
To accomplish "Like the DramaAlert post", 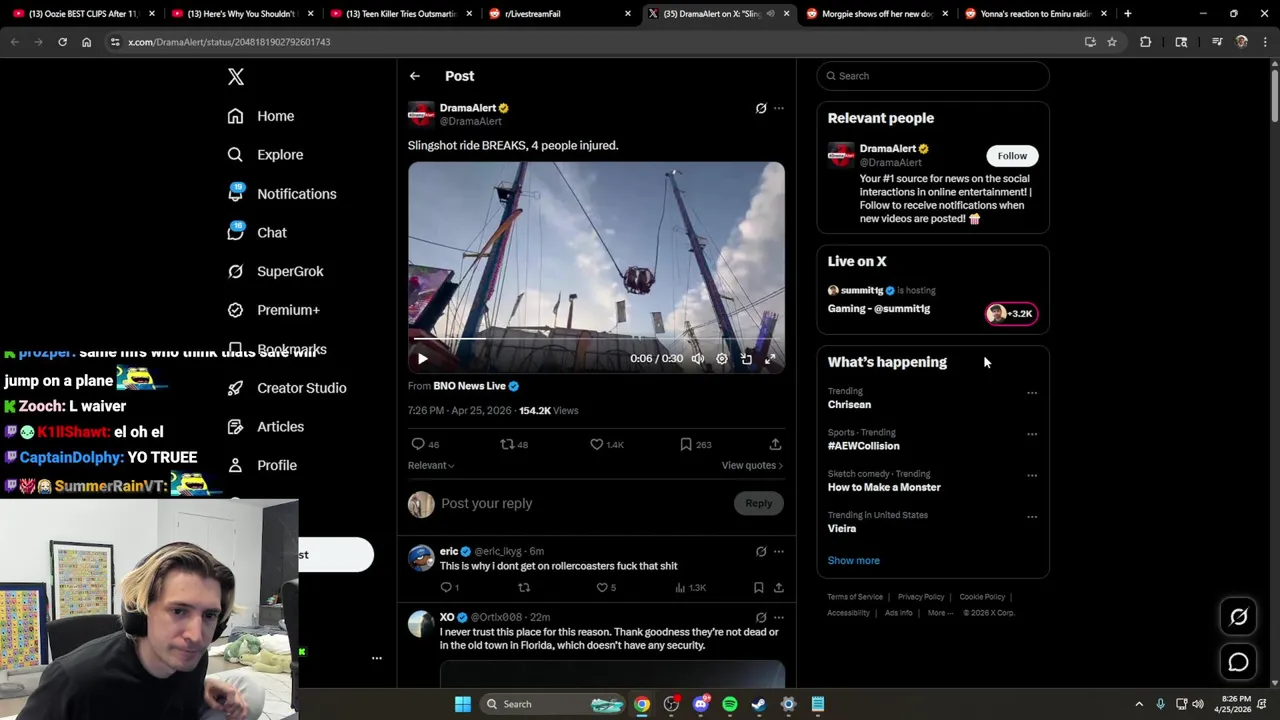I will [x=606, y=444].
